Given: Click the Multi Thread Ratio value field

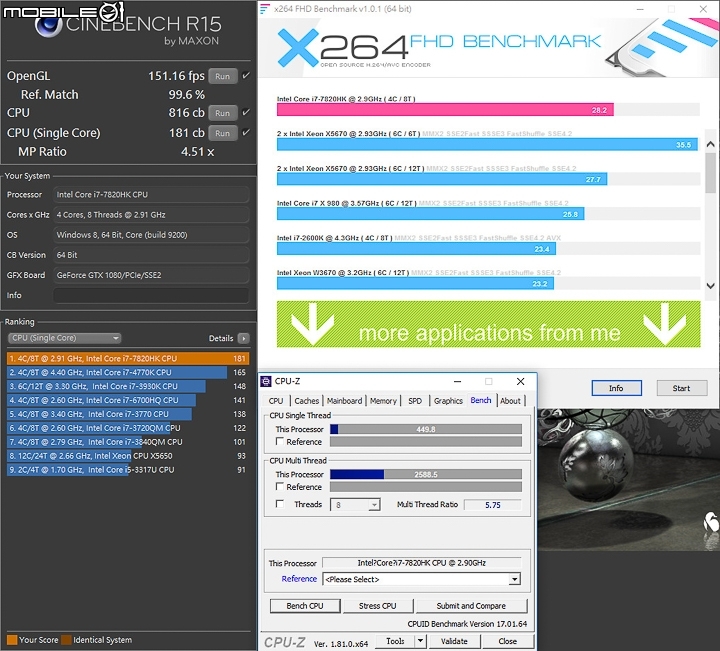Looking at the screenshot, I should [x=493, y=505].
